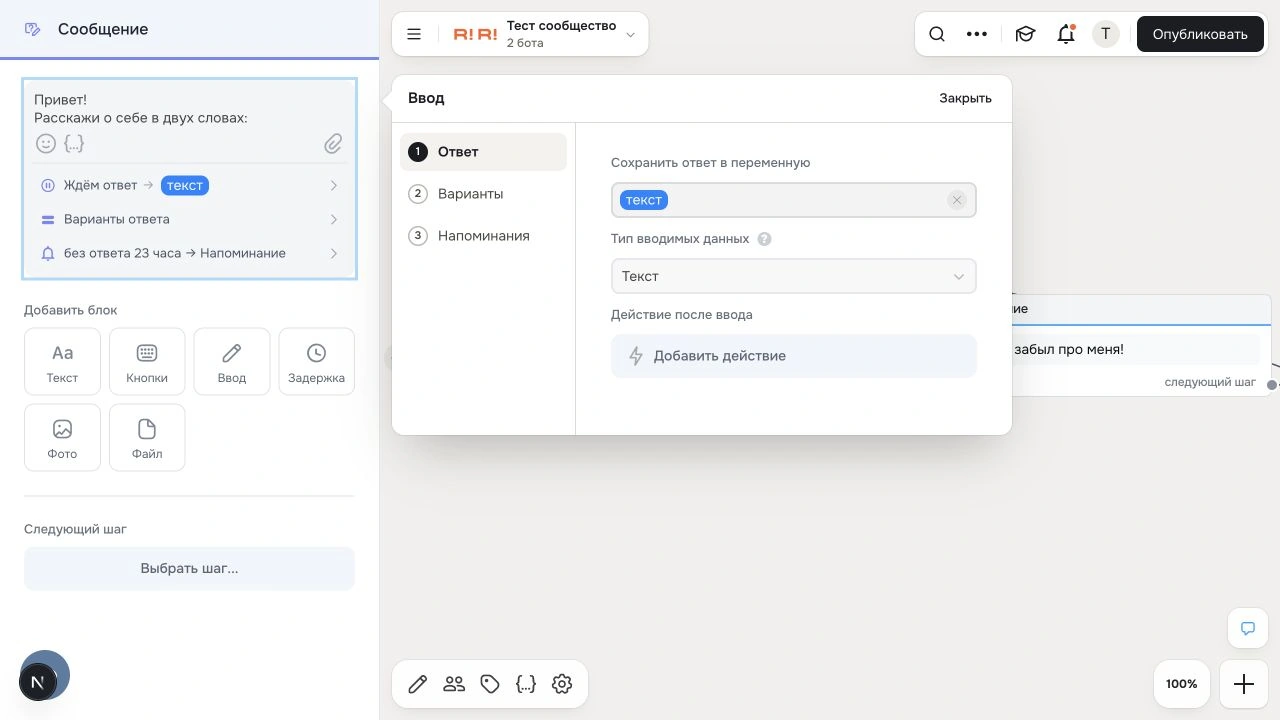The width and height of the screenshot is (1280, 720).
Task: Open the three-dots more options menu
Action: pos(977,34)
